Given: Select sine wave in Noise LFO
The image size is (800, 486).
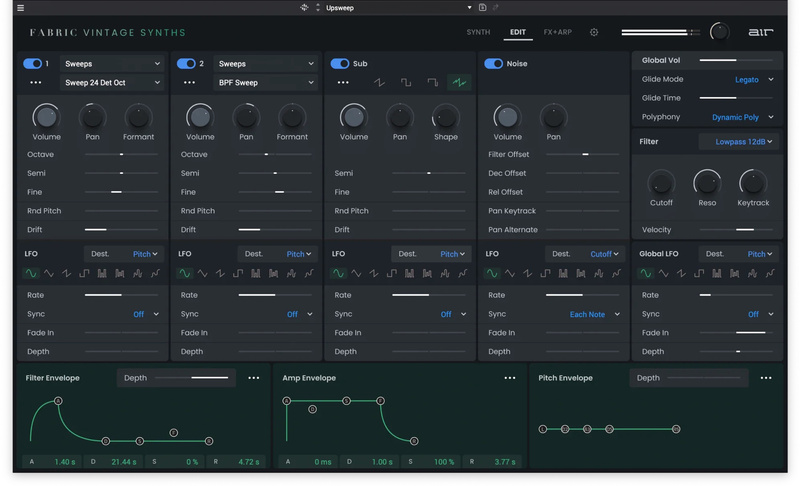Looking at the screenshot, I should tap(492, 273).
